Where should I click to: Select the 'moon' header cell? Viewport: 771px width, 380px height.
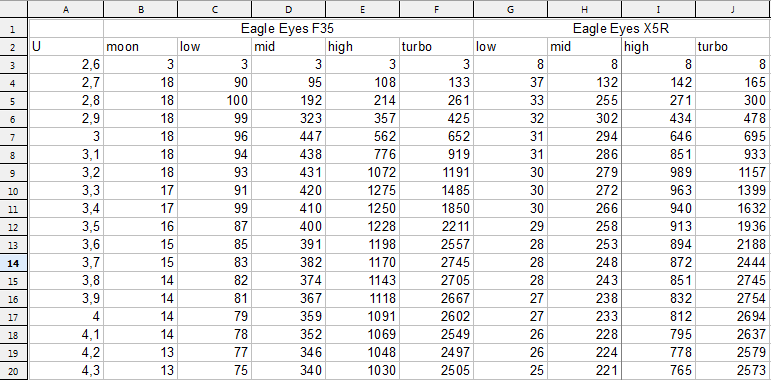(x=141, y=47)
